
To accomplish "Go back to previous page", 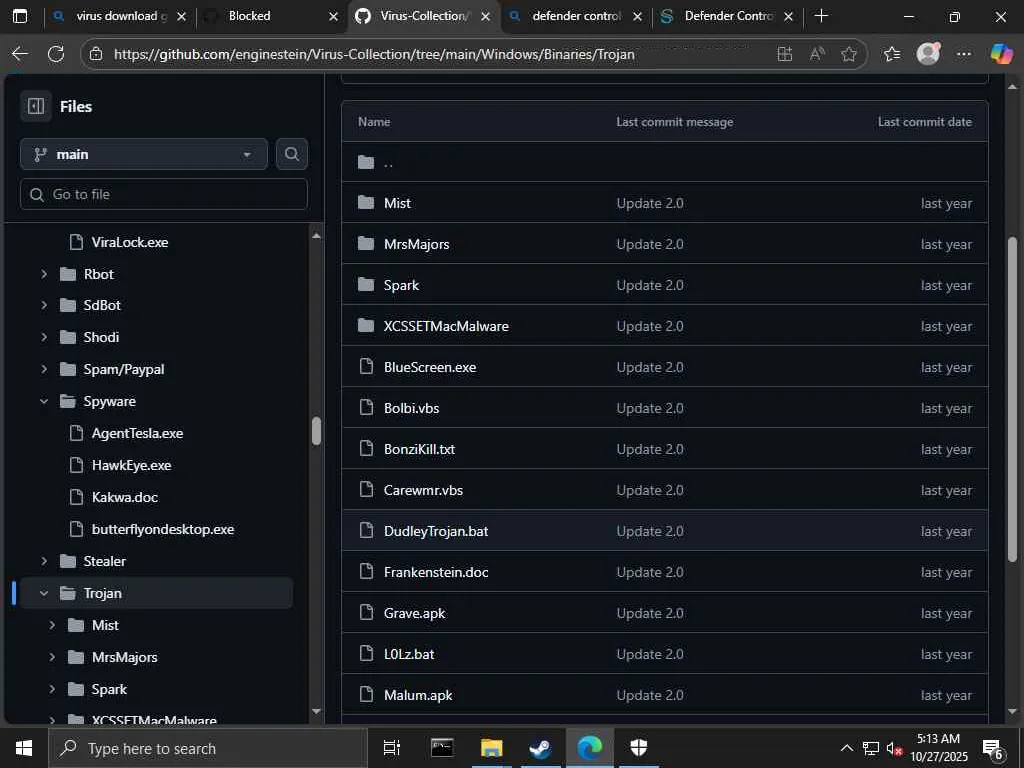I will 20,54.
